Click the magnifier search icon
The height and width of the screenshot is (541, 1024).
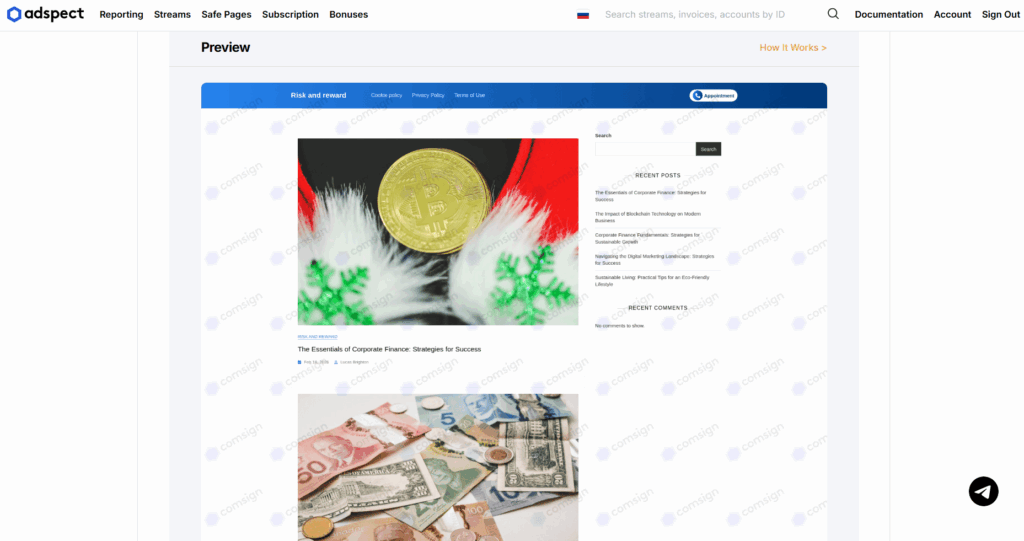tap(833, 14)
